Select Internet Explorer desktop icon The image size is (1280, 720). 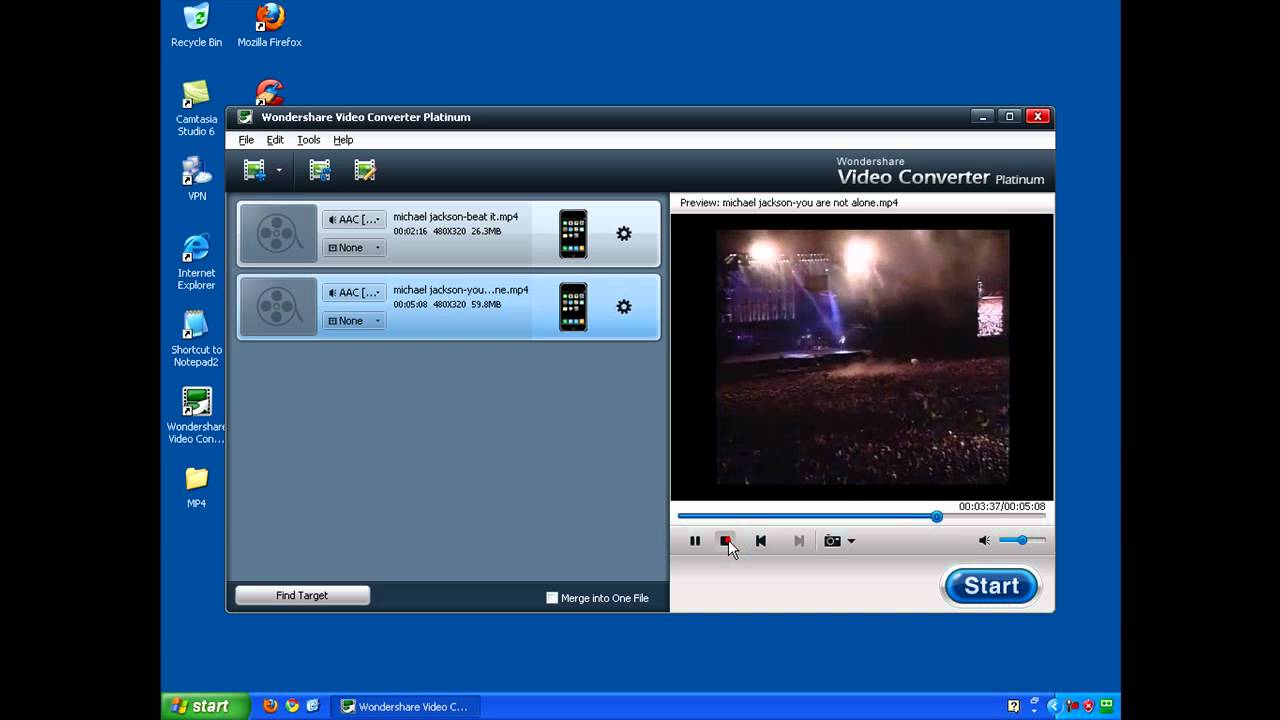point(196,262)
